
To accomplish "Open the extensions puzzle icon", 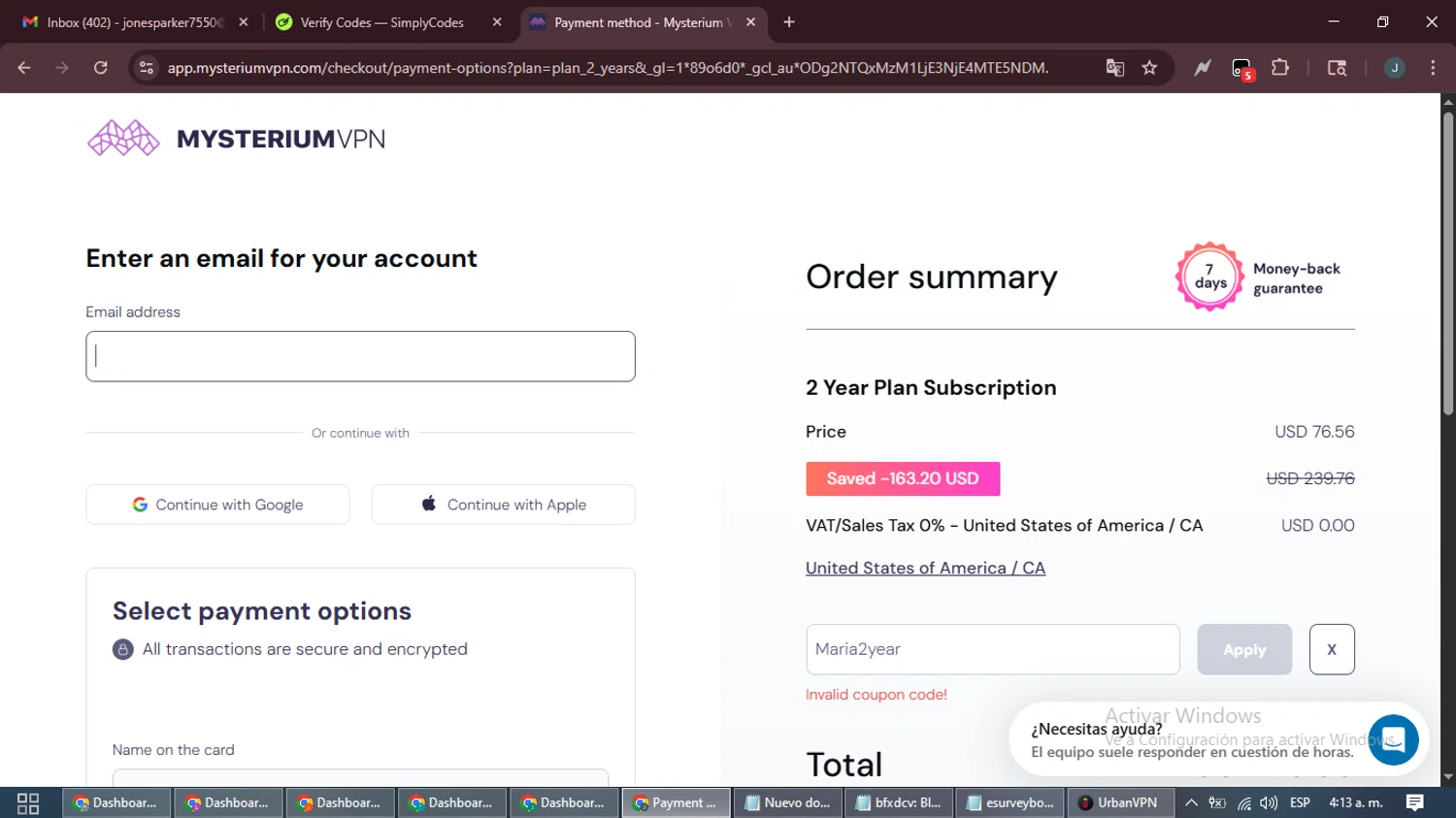I will coord(1280,68).
